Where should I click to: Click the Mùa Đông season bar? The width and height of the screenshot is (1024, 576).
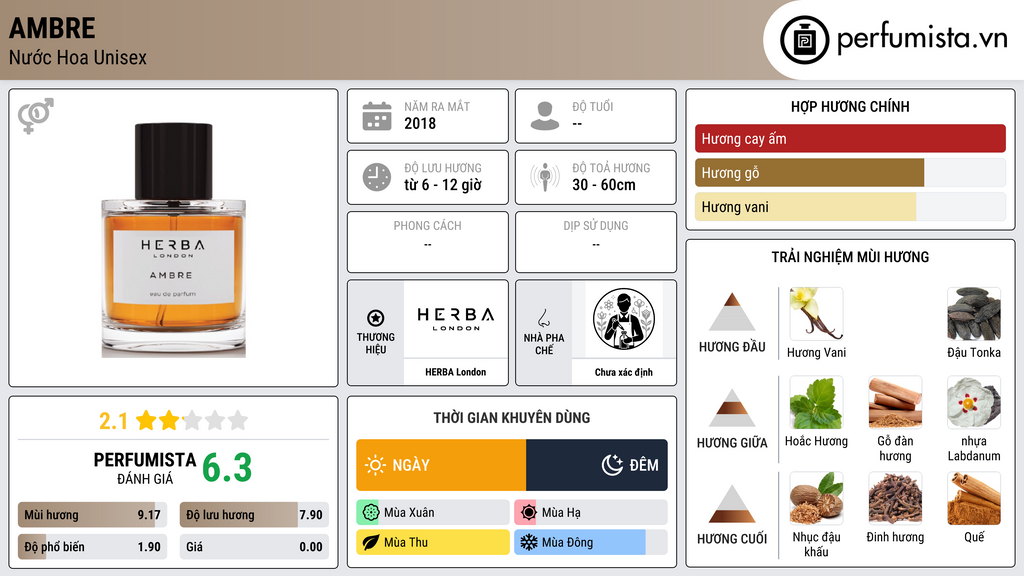click(x=591, y=542)
